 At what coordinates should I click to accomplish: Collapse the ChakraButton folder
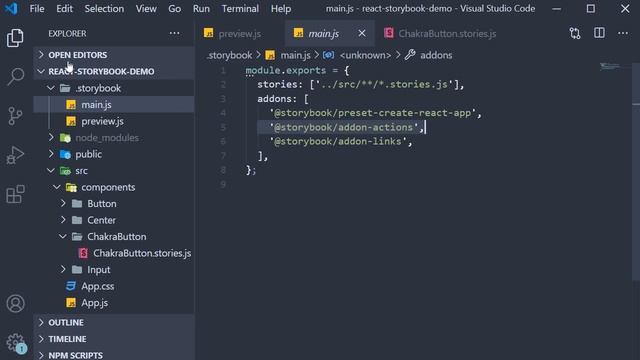click(x=114, y=237)
